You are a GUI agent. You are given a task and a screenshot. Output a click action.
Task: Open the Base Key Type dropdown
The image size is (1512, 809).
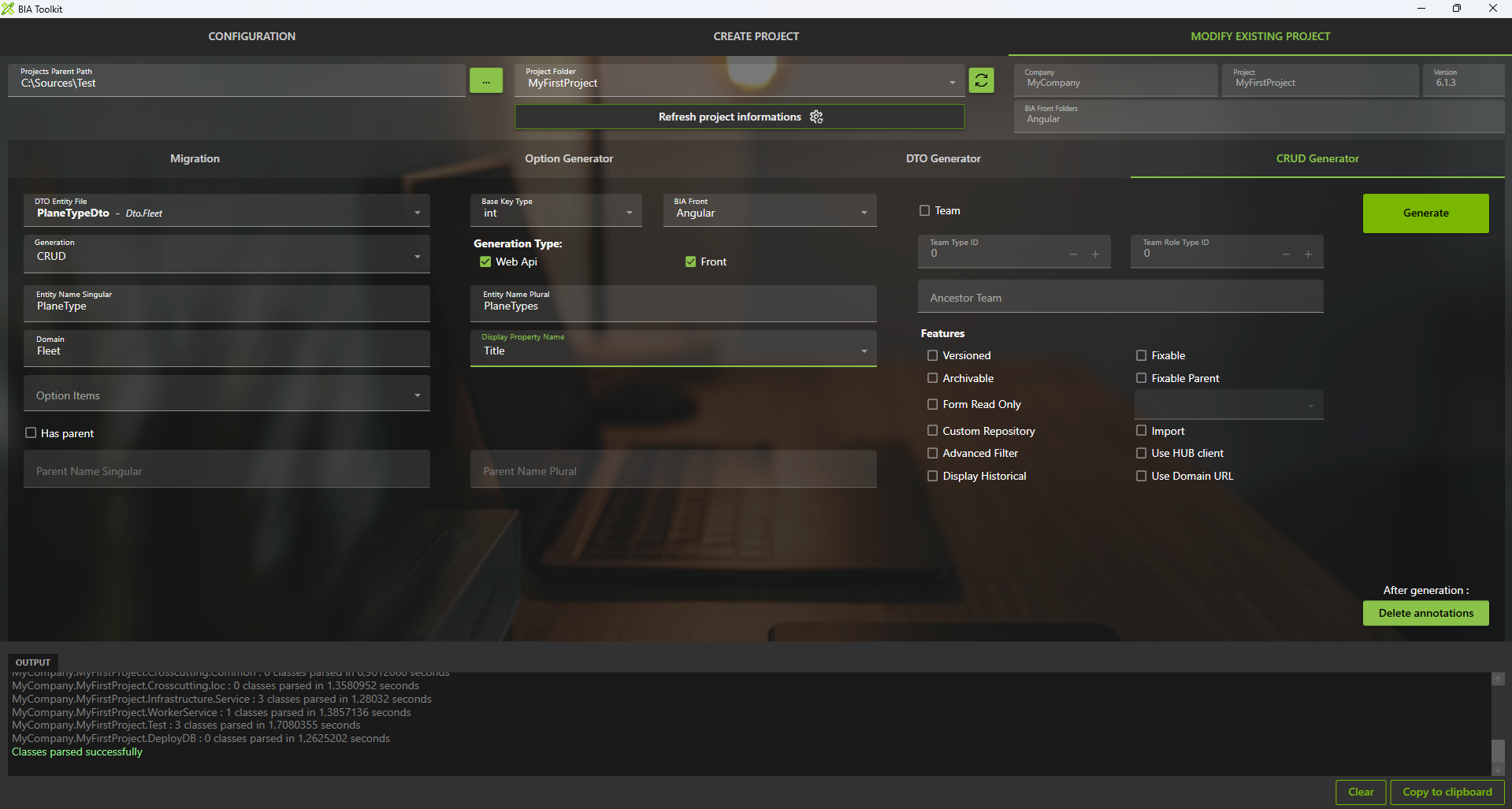pos(556,210)
